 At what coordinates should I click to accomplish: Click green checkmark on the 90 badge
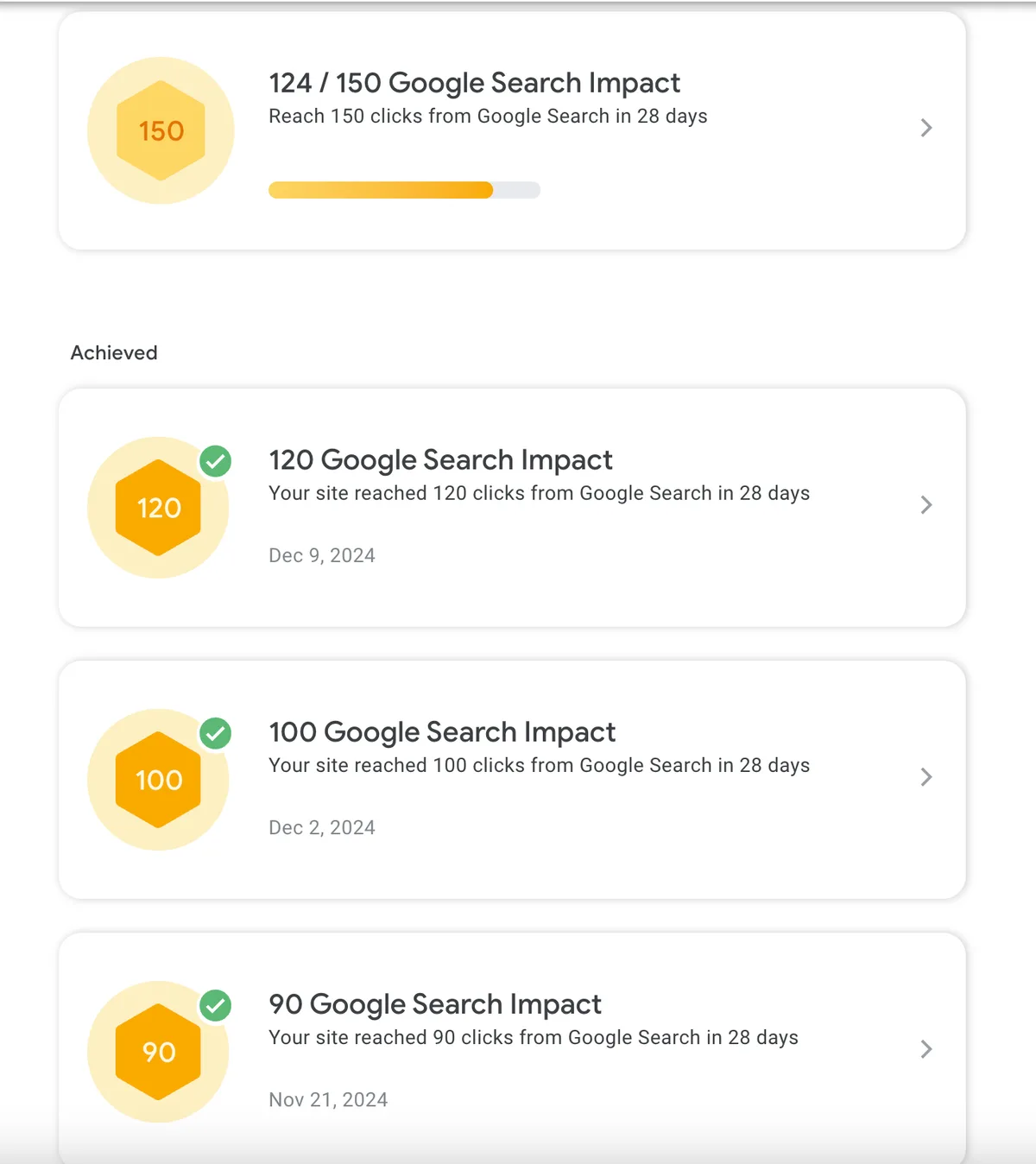click(x=216, y=1005)
